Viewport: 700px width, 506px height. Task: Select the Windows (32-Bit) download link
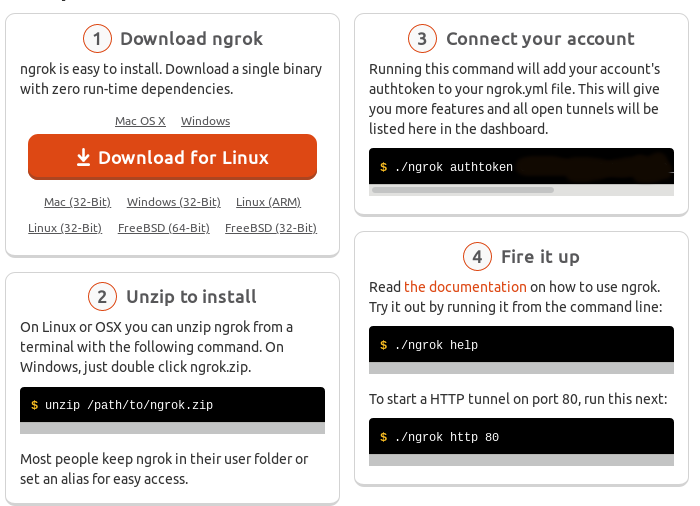(x=173, y=202)
